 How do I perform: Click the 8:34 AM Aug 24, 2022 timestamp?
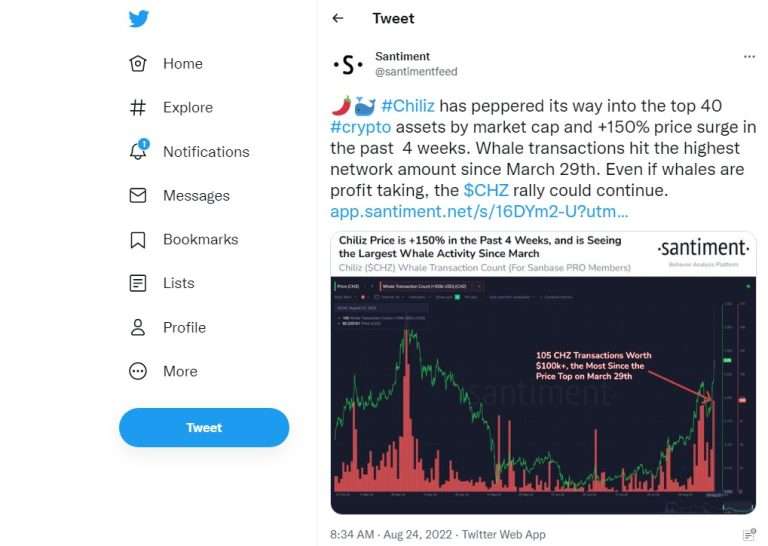click(390, 534)
